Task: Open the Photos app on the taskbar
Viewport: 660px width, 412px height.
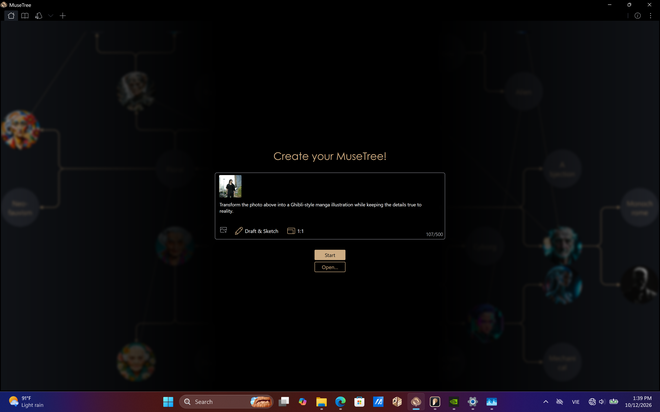Action: [x=492, y=401]
